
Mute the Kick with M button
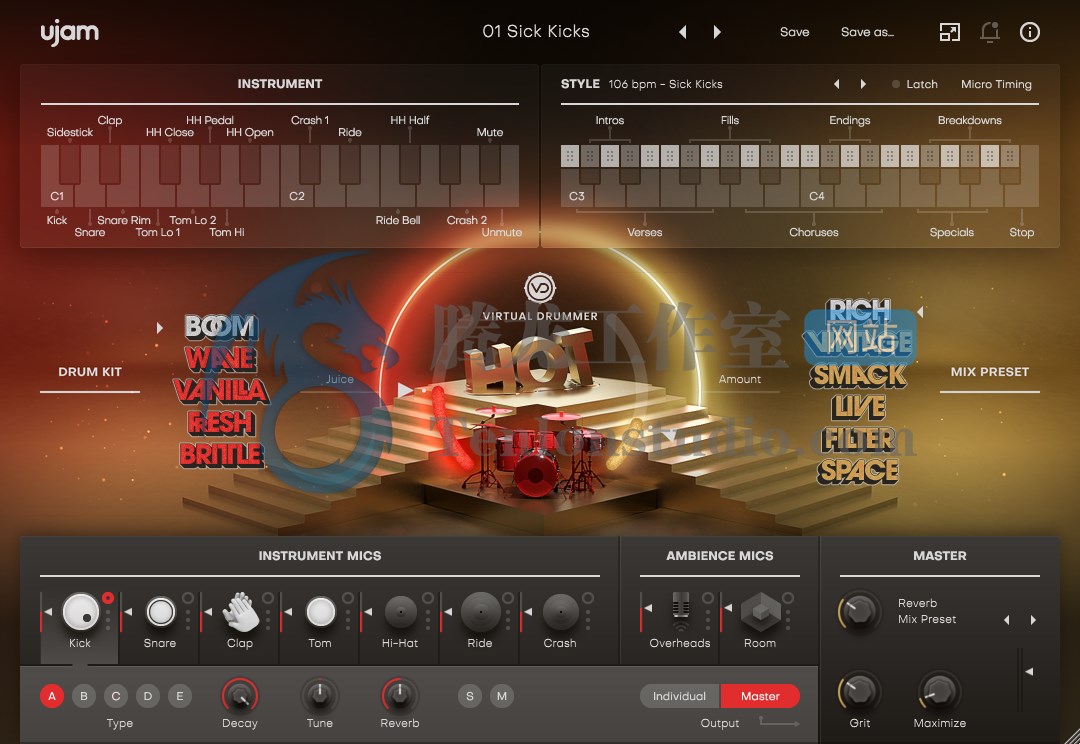tap(501, 696)
